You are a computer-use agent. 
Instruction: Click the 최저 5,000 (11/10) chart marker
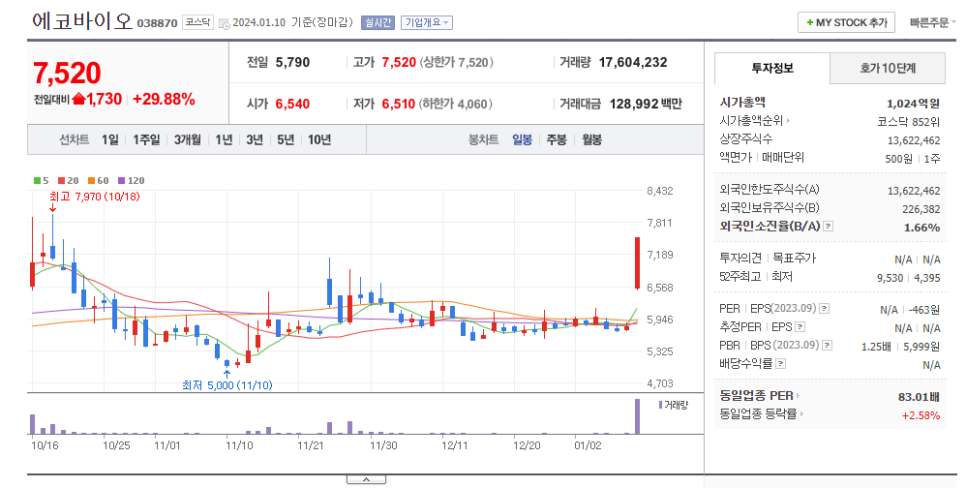pos(227,386)
